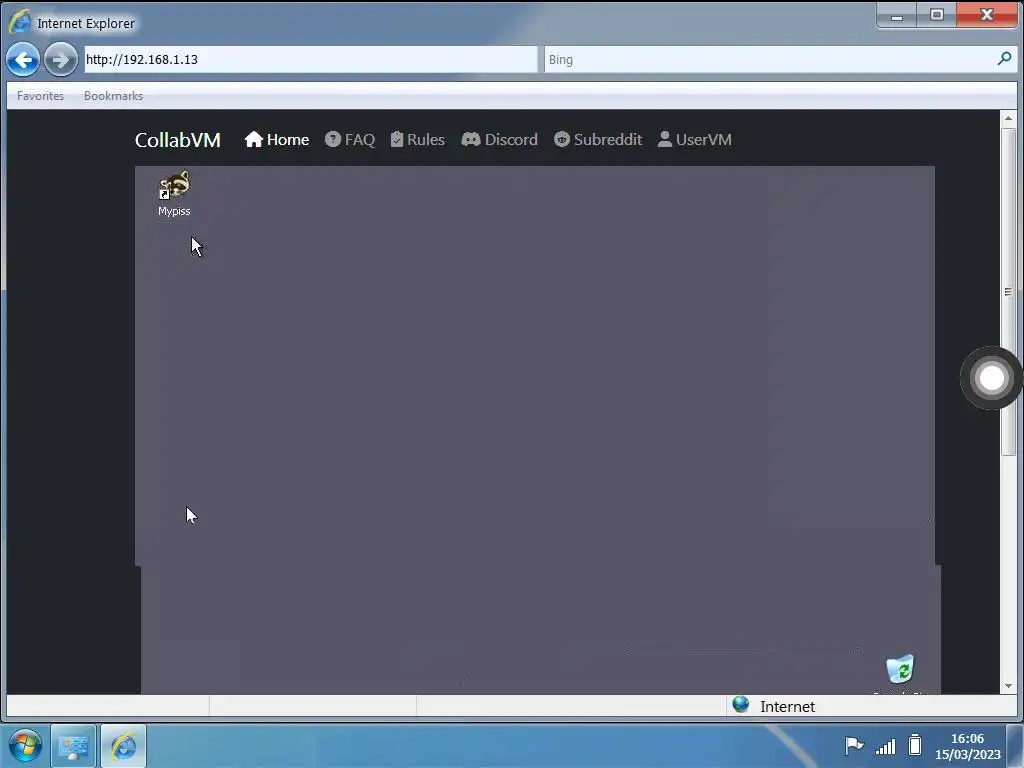Open the clock showing 16:06
1024x768 pixels.
coord(967,739)
